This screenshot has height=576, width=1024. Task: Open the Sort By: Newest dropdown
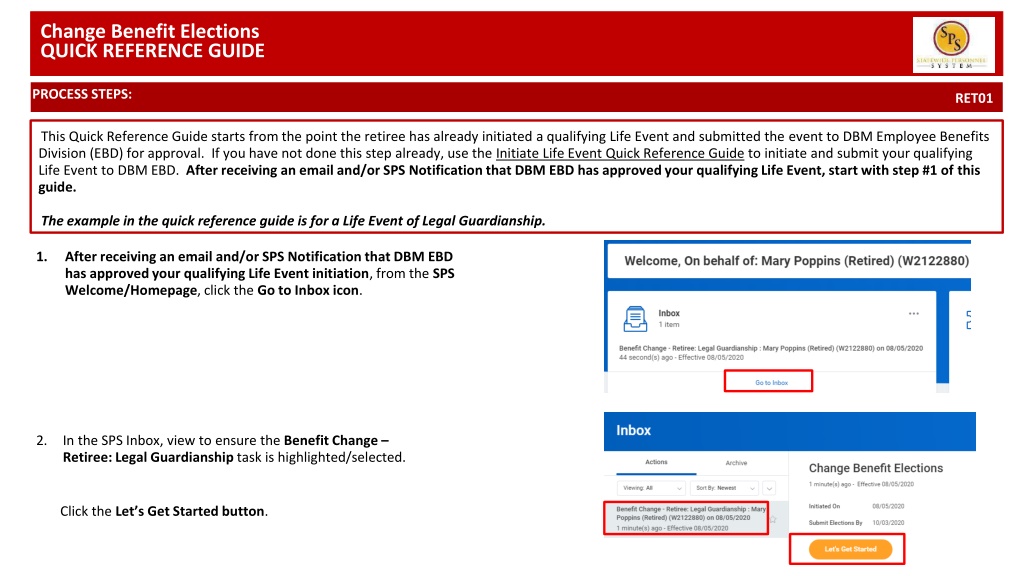pyautogui.click(x=725, y=488)
